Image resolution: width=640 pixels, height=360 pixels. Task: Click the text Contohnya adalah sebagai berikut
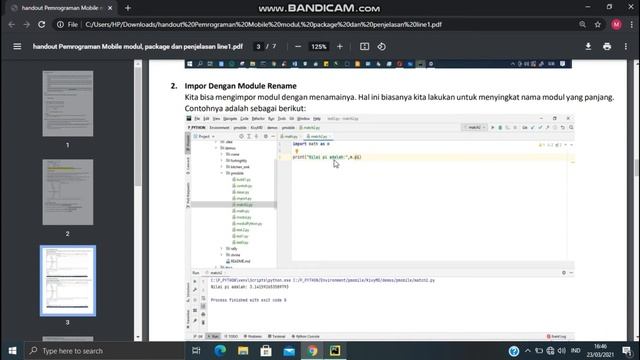coord(245,109)
